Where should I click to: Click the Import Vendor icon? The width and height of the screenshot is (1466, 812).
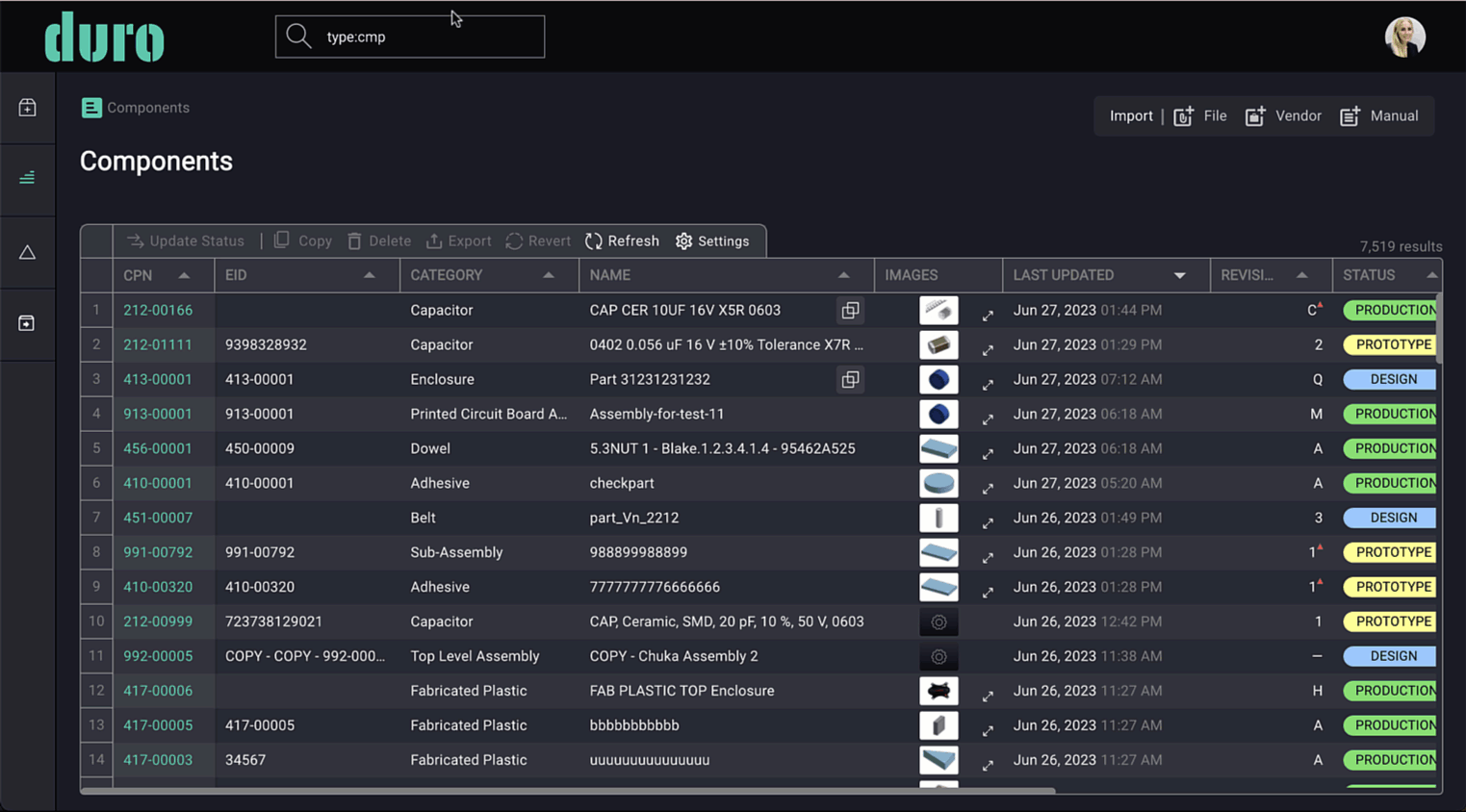[1255, 116]
